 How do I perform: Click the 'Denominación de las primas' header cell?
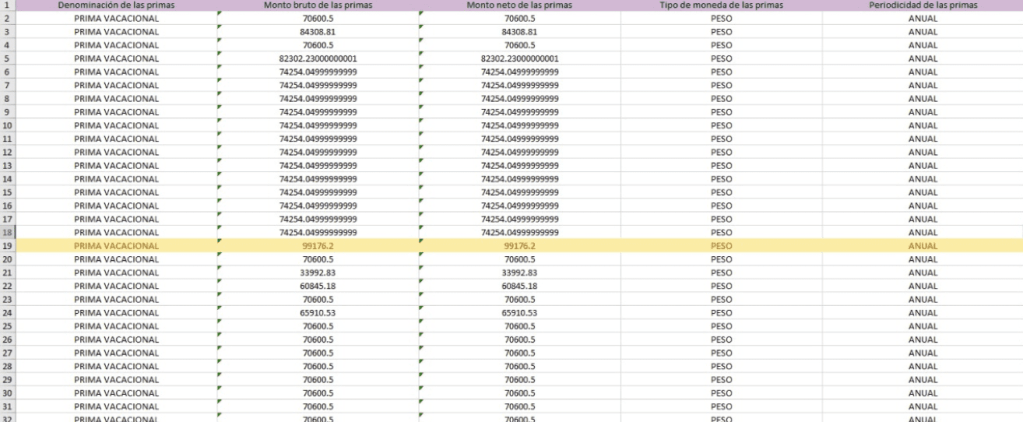click(x=116, y=6)
